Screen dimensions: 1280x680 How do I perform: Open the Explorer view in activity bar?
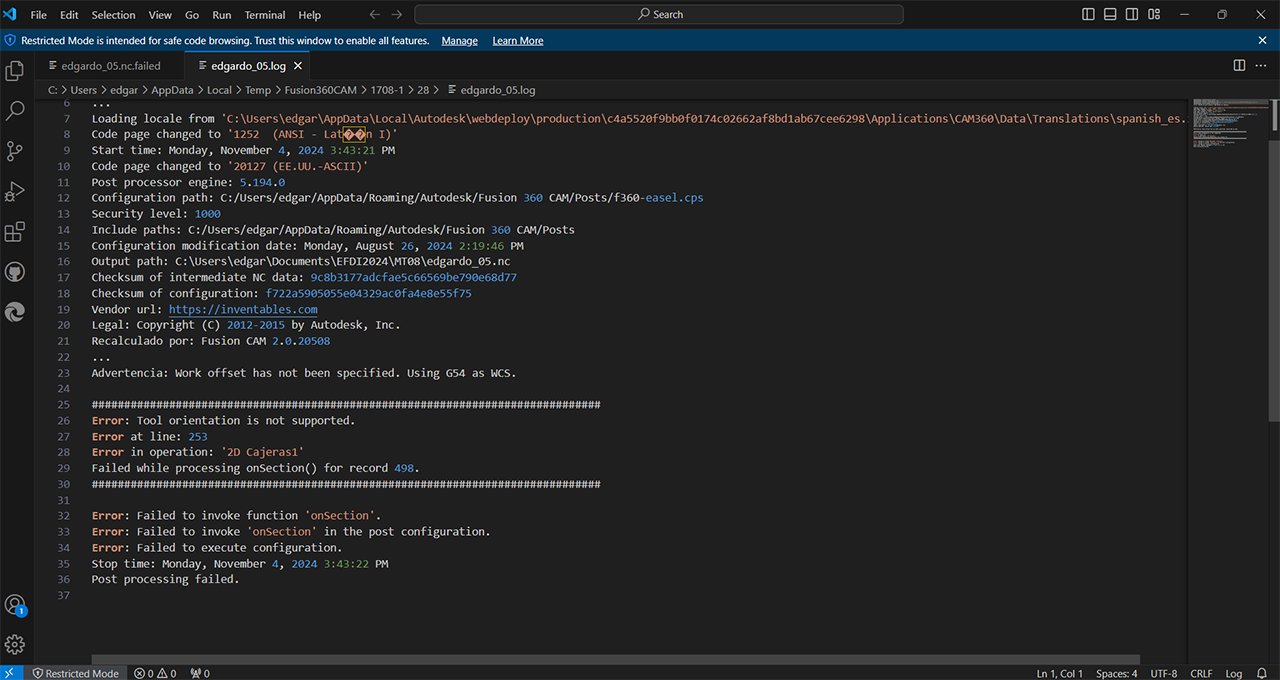[15, 71]
